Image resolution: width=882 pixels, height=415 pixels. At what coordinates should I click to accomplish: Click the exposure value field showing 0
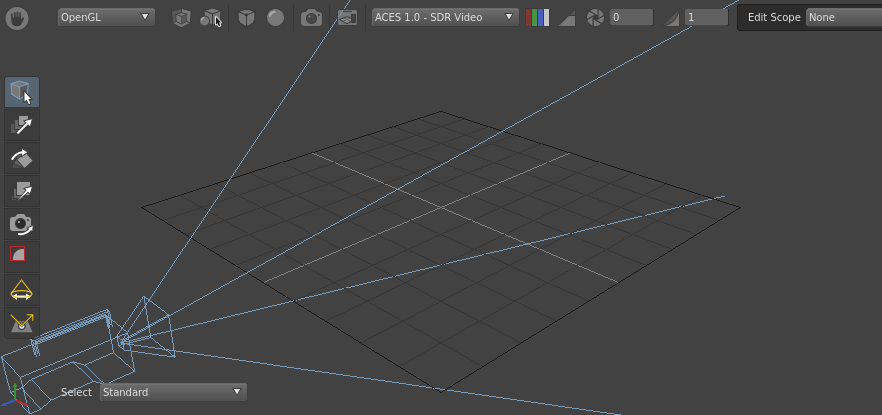631,17
